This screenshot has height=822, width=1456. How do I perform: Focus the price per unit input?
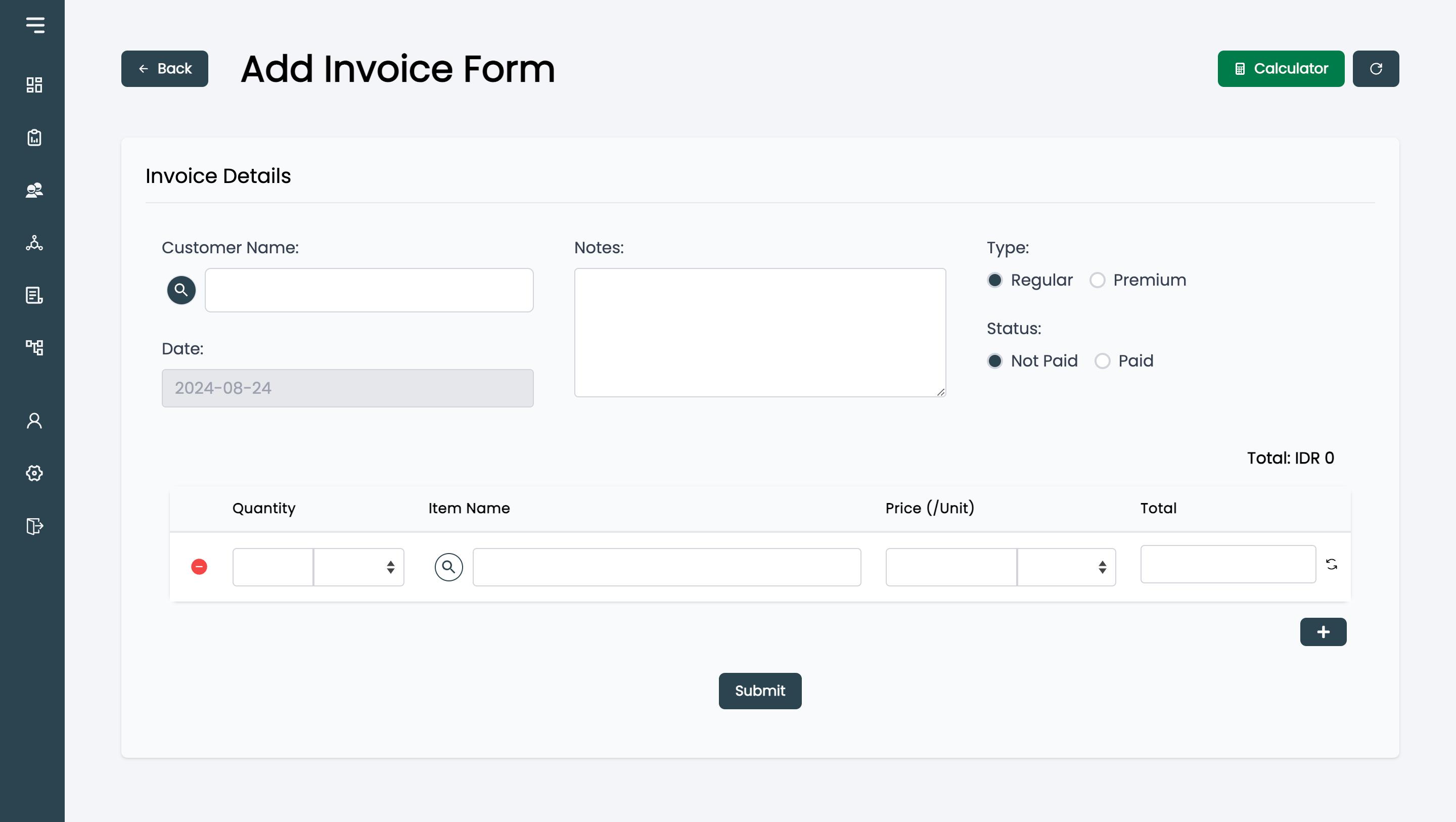click(x=951, y=567)
